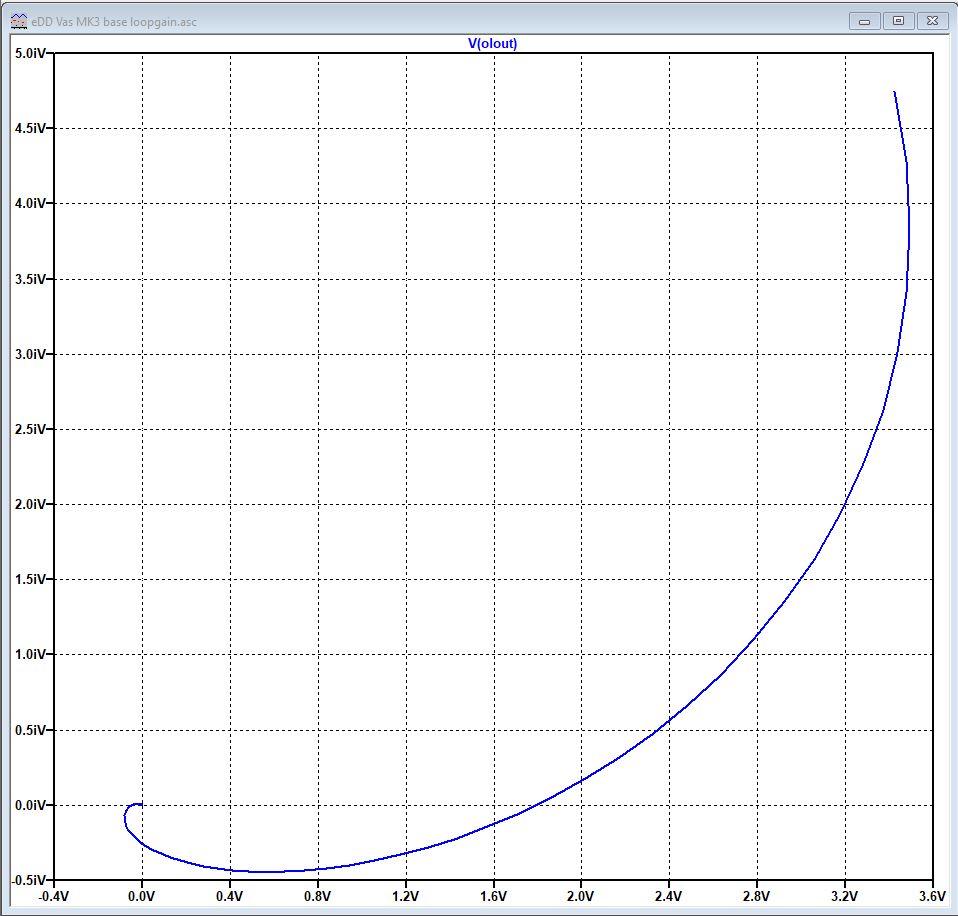Click the 0.0V horizontal axis label
This screenshot has width=958, height=916.
tap(141, 896)
